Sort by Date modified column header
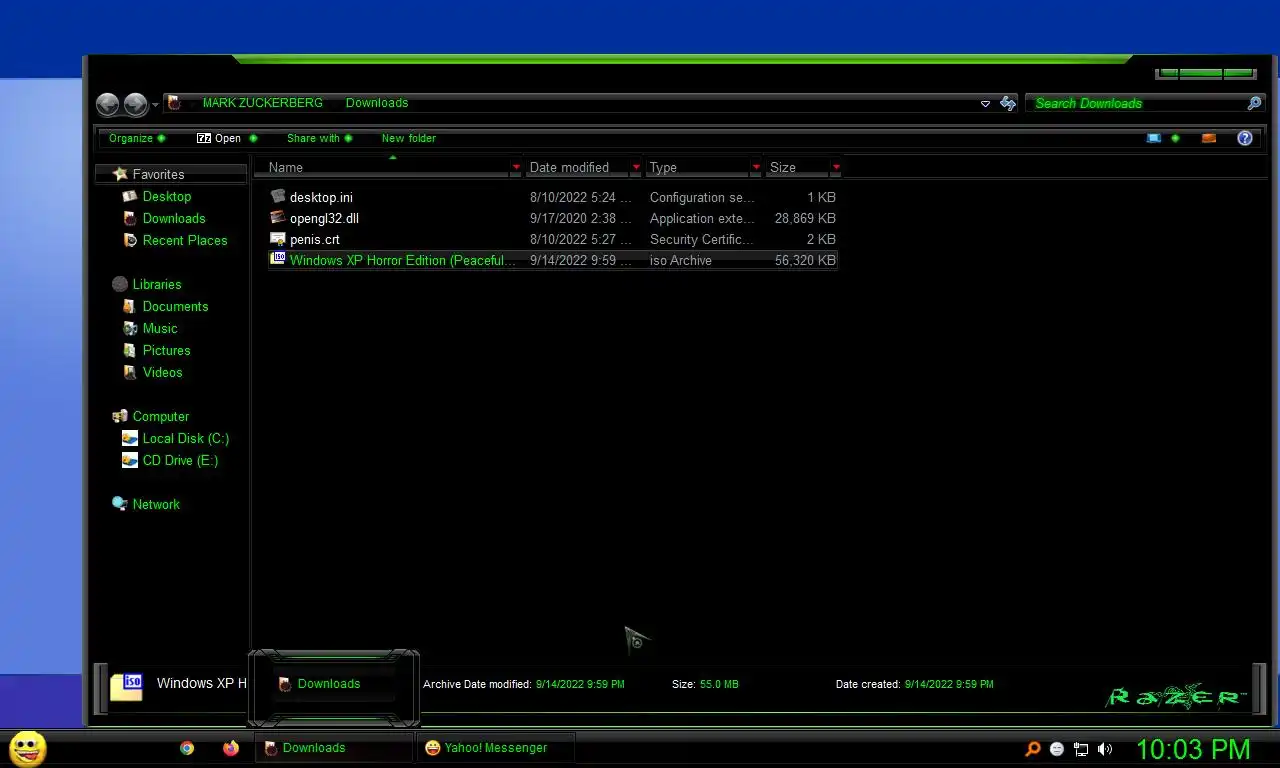1280x768 pixels. point(577,167)
